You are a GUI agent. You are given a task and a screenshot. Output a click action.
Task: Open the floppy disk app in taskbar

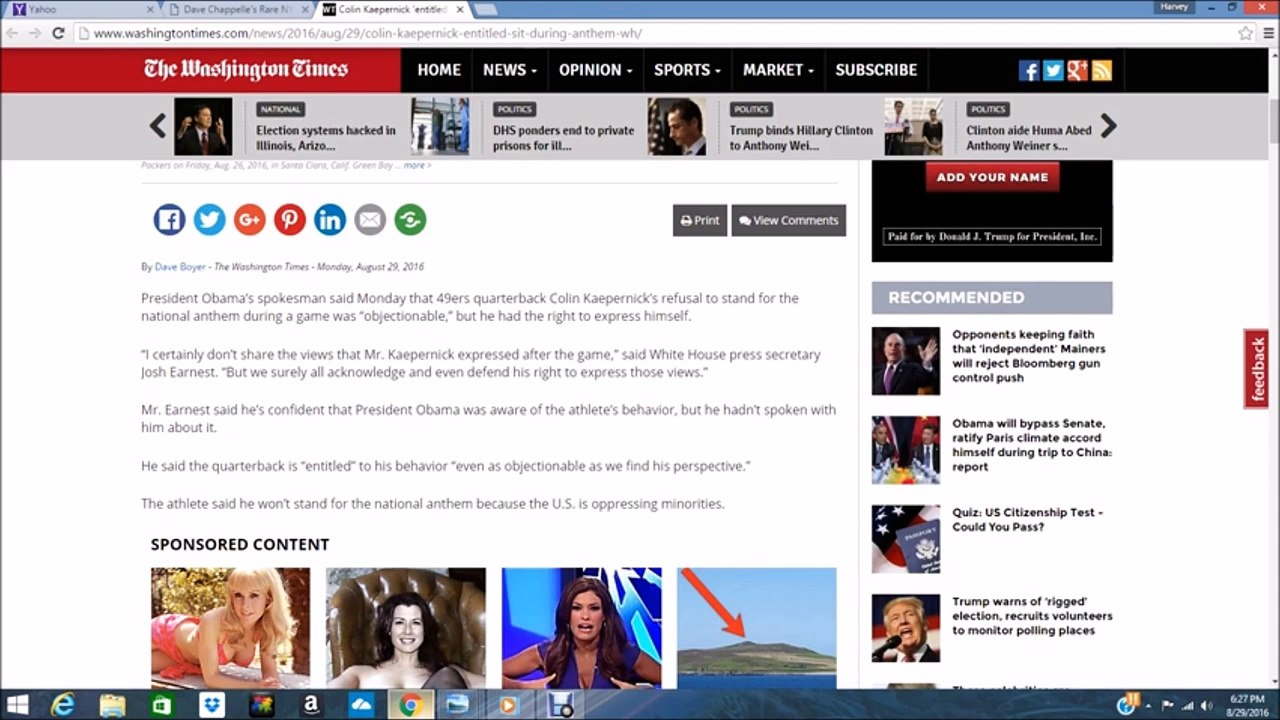click(561, 706)
